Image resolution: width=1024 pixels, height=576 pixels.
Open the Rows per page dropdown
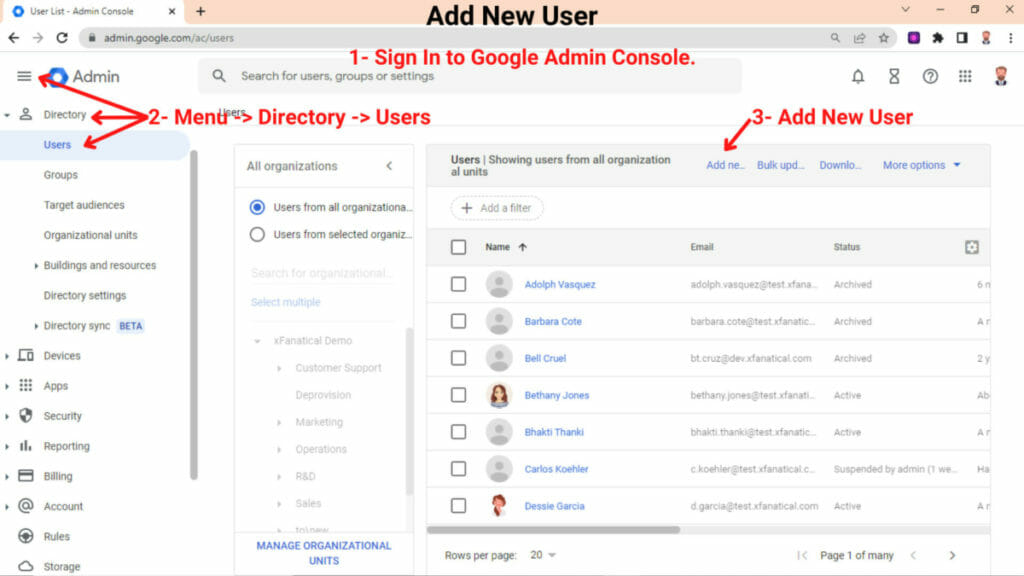pyautogui.click(x=542, y=555)
